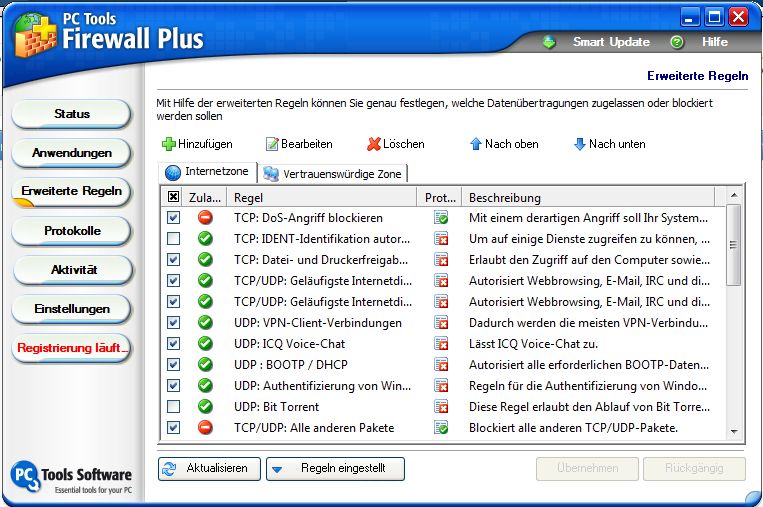Click the Zula... column header
The height and width of the screenshot is (507, 763).
205,198
